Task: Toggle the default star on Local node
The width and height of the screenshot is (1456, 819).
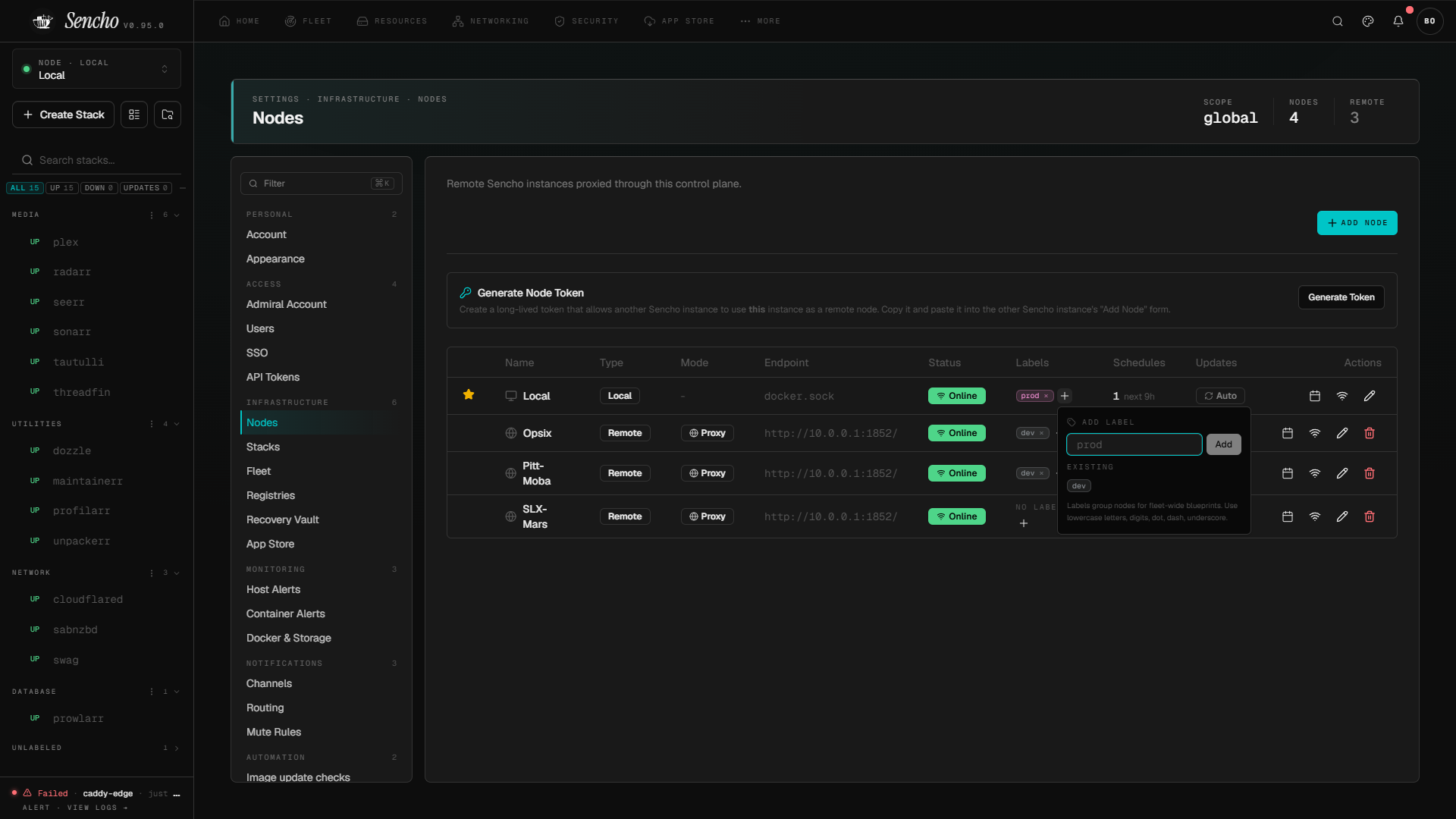Action: (469, 394)
